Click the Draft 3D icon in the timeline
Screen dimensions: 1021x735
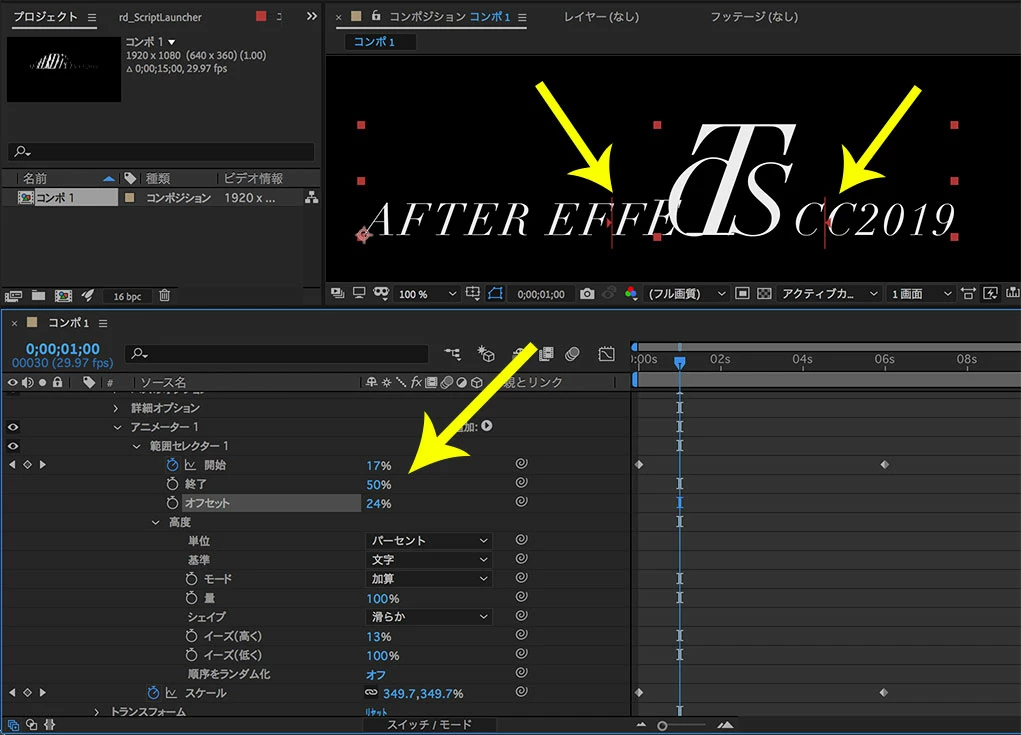click(x=486, y=354)
